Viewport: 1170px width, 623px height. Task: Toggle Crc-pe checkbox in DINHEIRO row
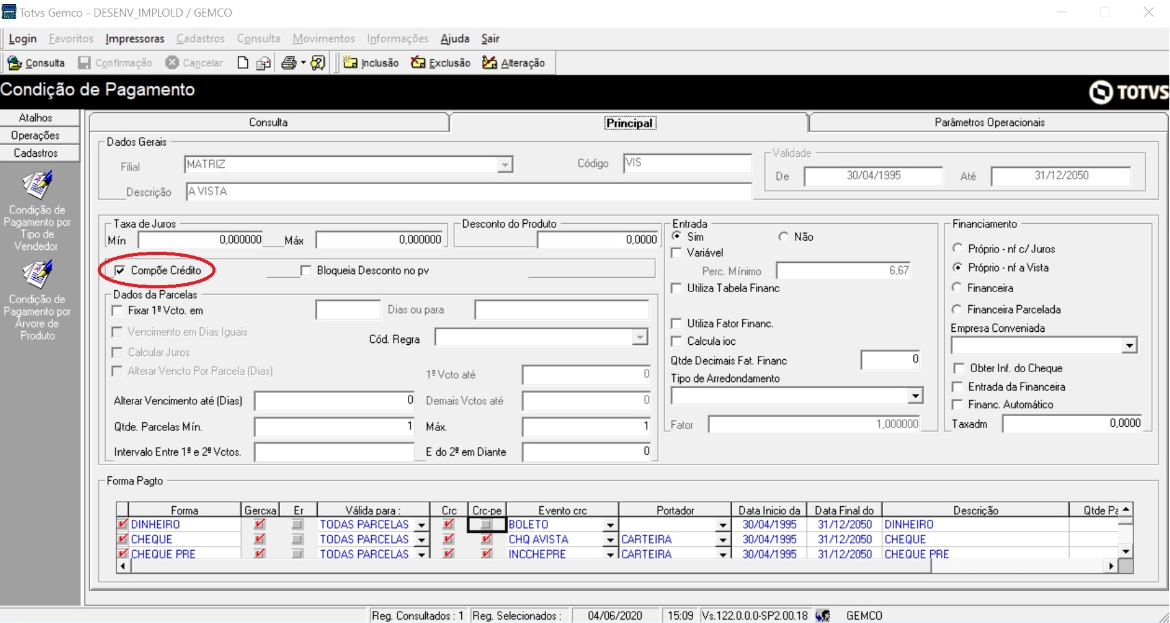[x=487, y=525]
